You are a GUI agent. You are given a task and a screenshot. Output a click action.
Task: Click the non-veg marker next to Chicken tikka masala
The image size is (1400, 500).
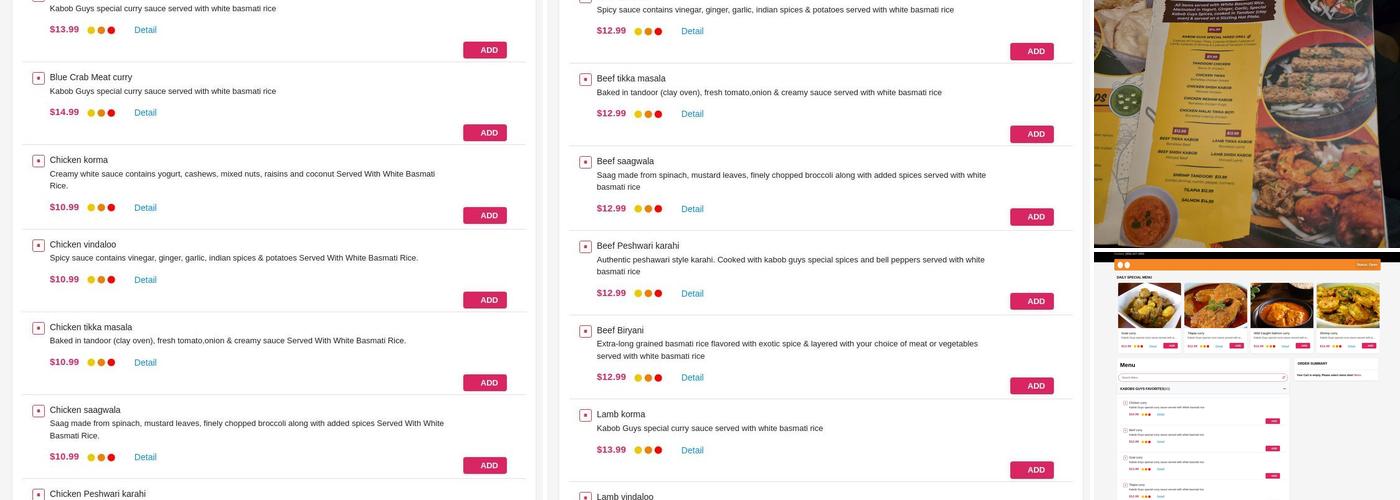(38, 328)
